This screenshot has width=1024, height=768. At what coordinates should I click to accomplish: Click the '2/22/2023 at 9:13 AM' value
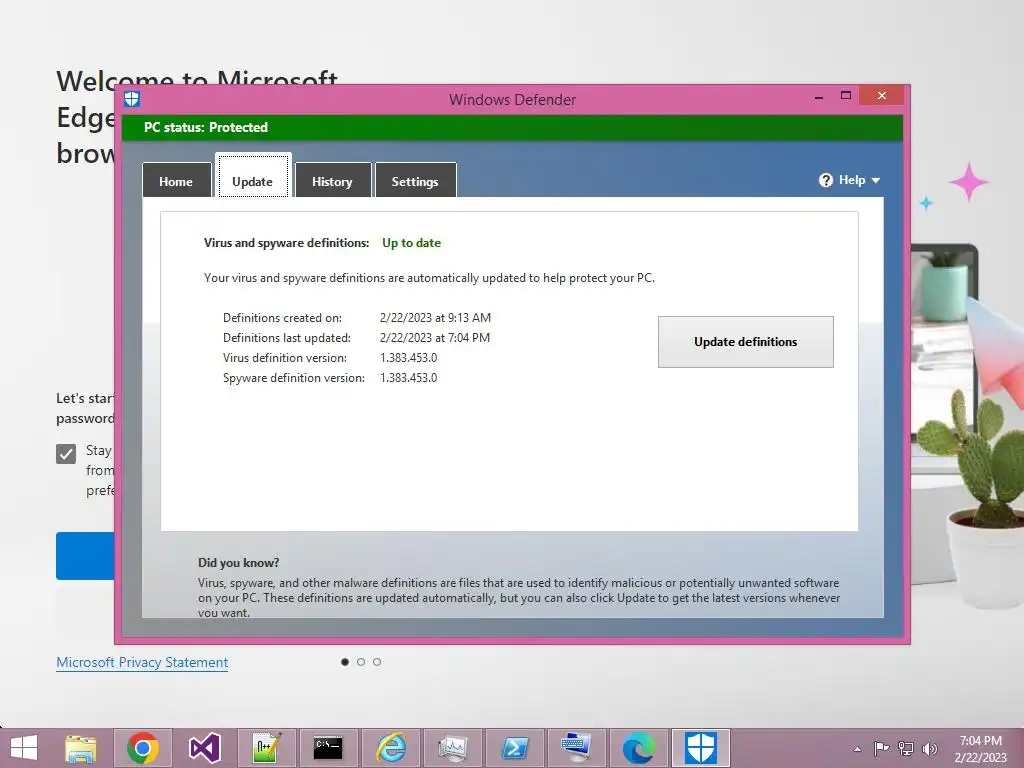pos(435,318)
